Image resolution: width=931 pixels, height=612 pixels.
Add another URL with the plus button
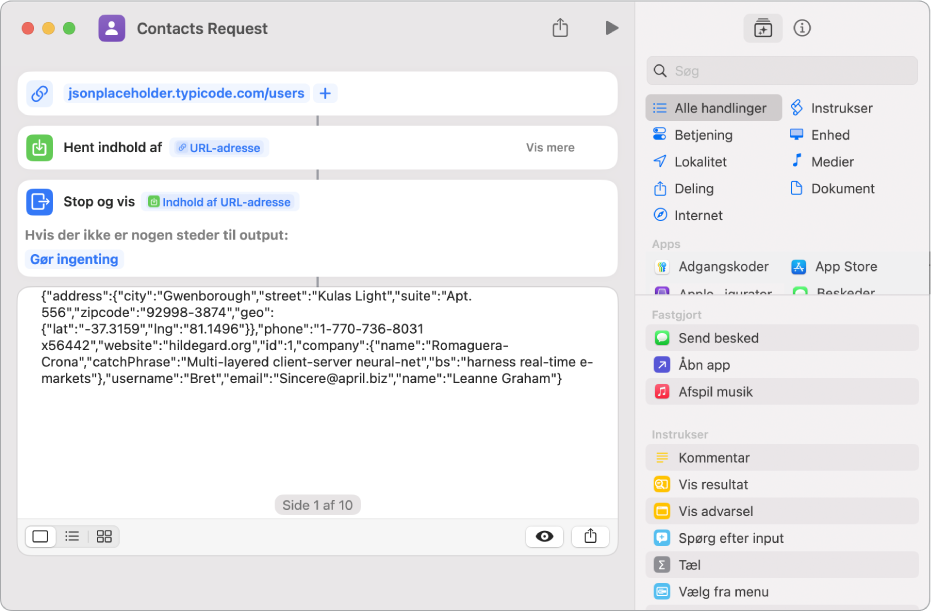pyautogui.click(x=325, y=93)
